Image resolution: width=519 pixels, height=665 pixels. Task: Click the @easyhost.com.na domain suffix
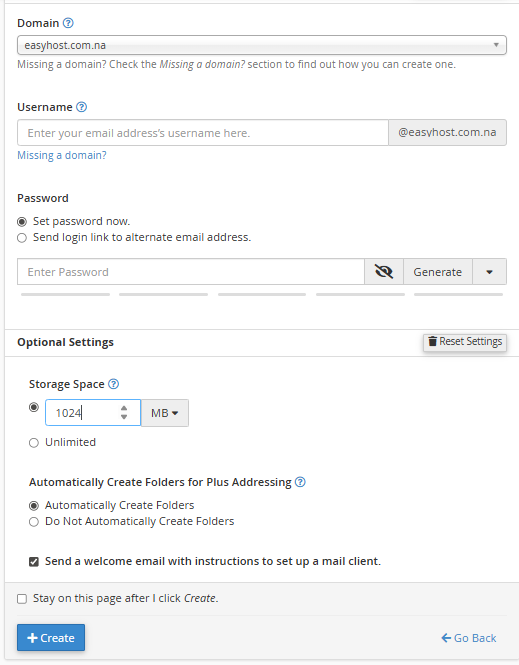(x=447, y=133)
